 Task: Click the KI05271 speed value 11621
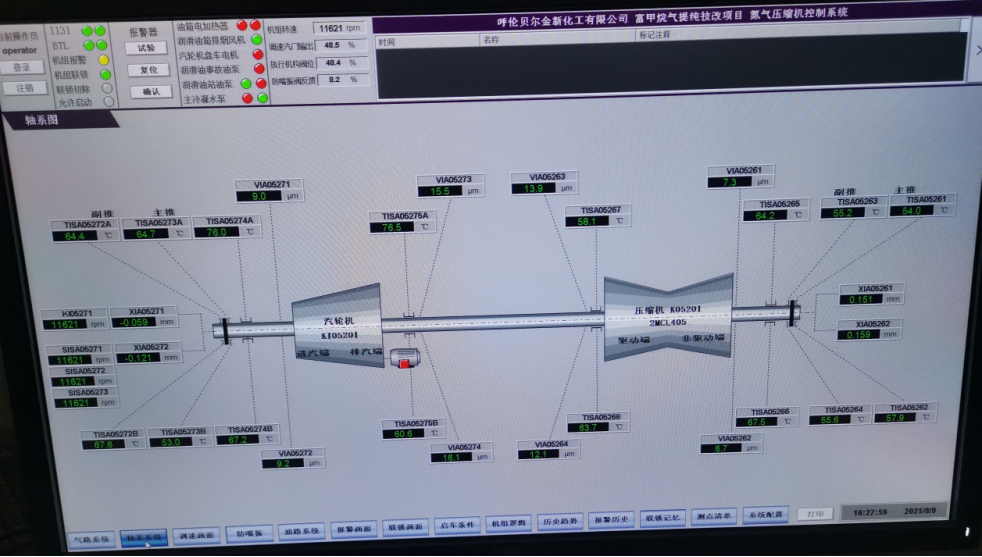[65, 324]
